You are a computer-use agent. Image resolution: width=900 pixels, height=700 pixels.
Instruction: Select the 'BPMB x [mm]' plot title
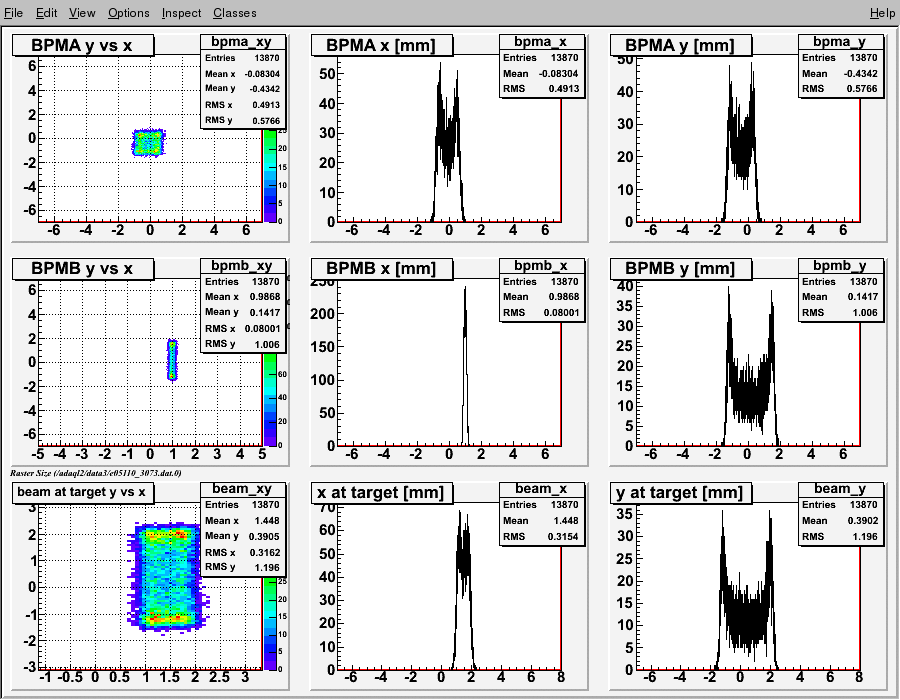pyautogui.click(x=382, y=269)
